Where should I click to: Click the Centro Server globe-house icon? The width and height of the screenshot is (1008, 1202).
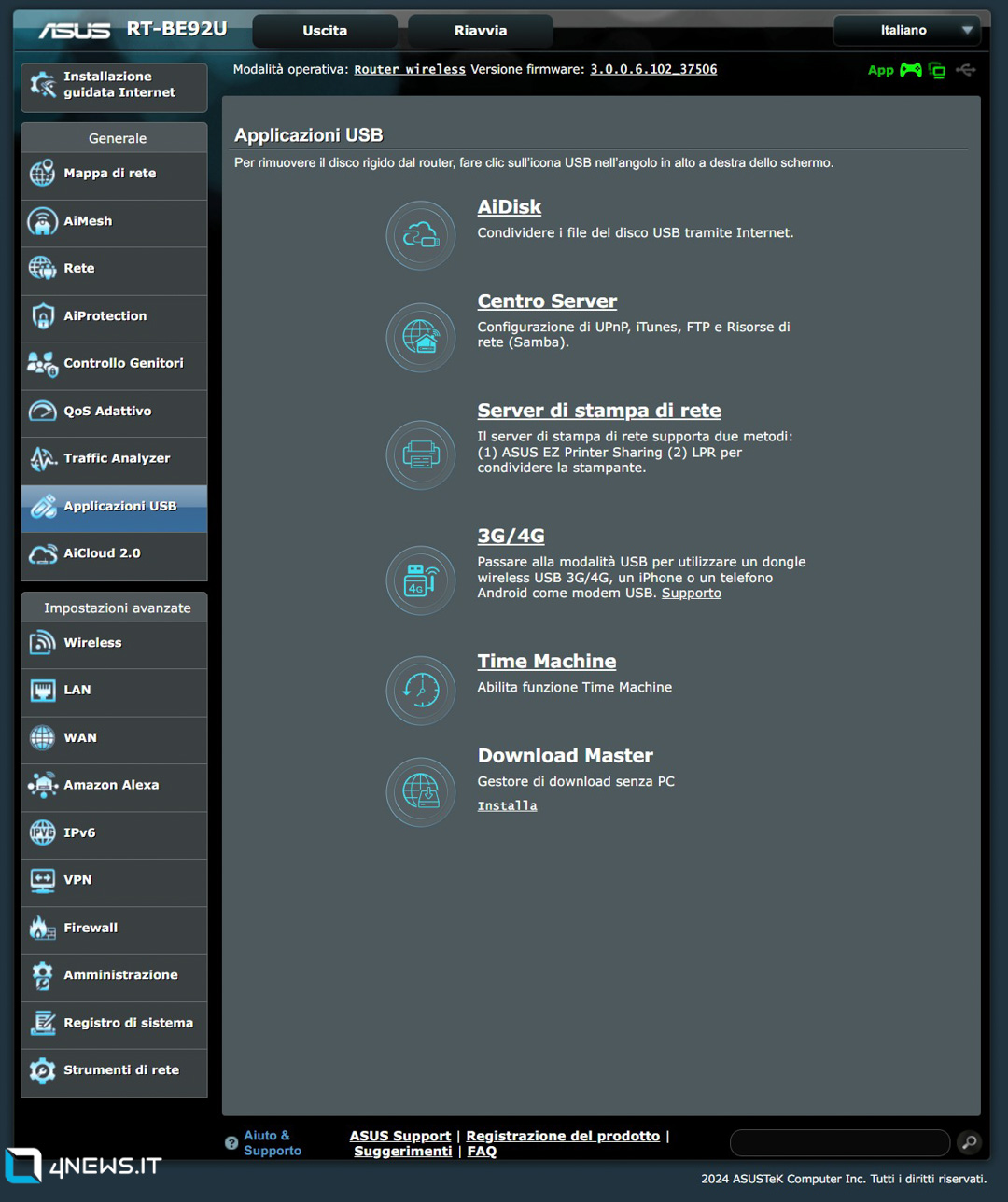pyautogui.click(x=421, y=337)
